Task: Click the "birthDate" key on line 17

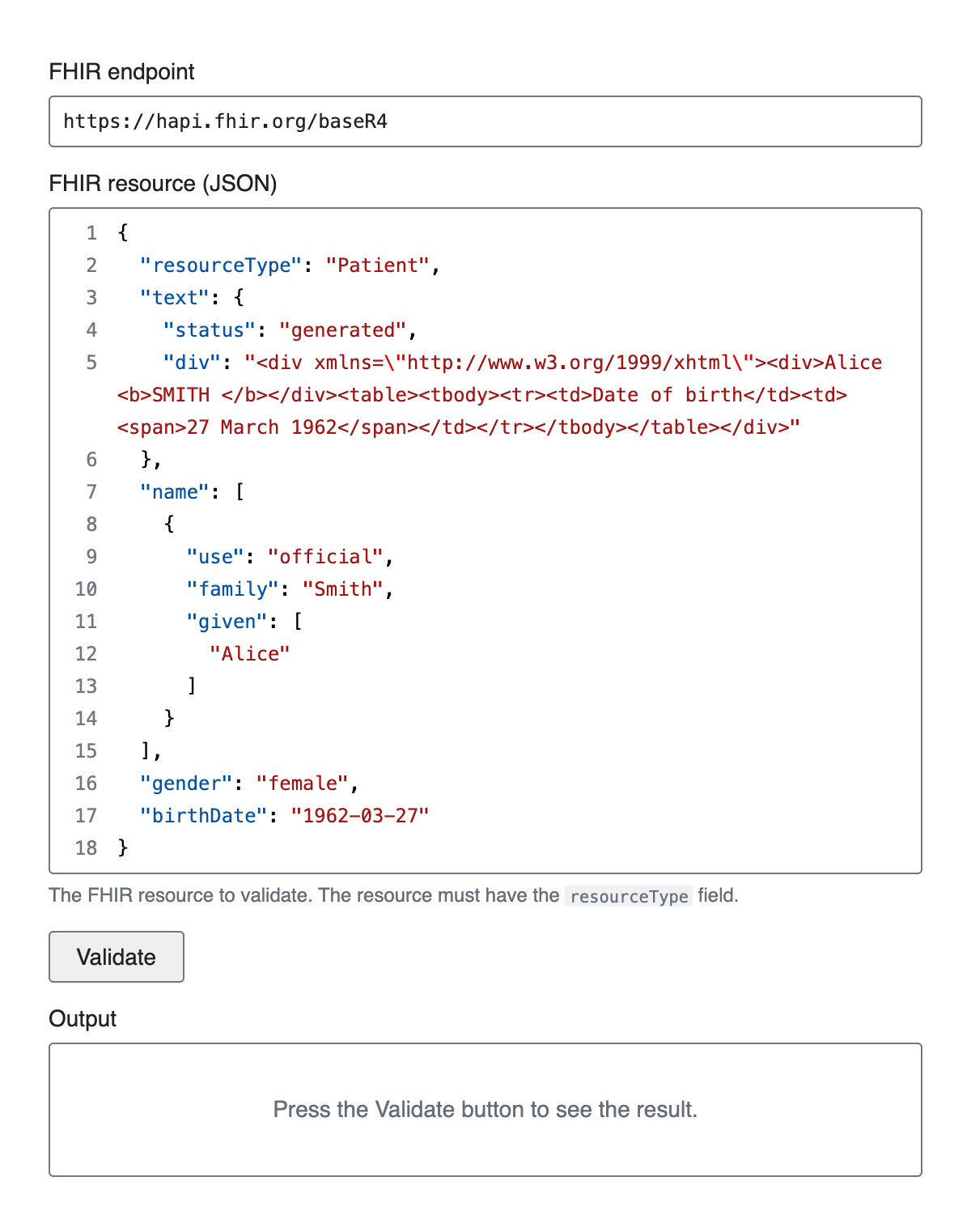Action: pos(203,816)
